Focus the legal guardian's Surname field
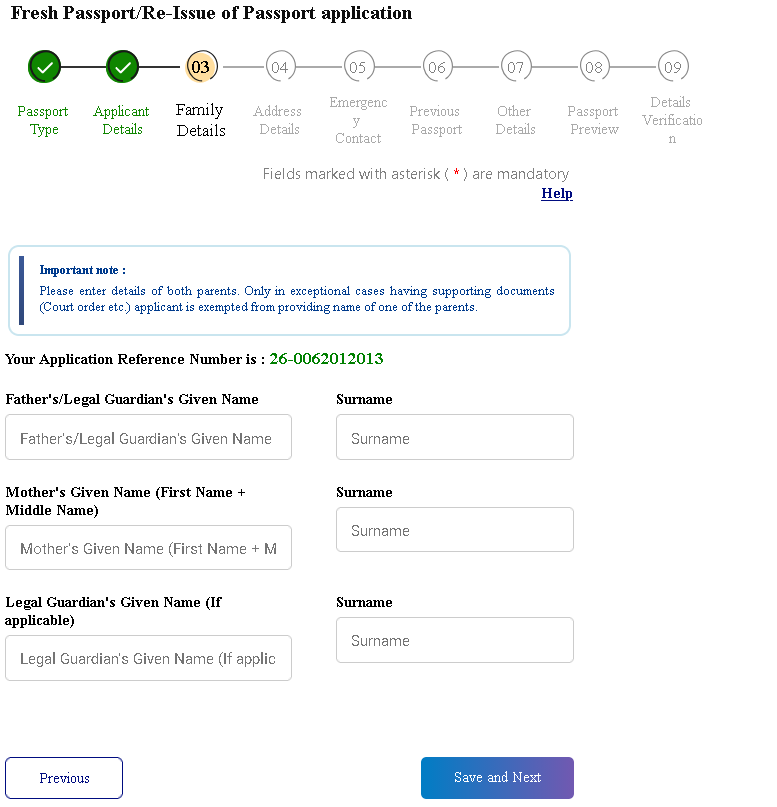 [x=455, y=640]
